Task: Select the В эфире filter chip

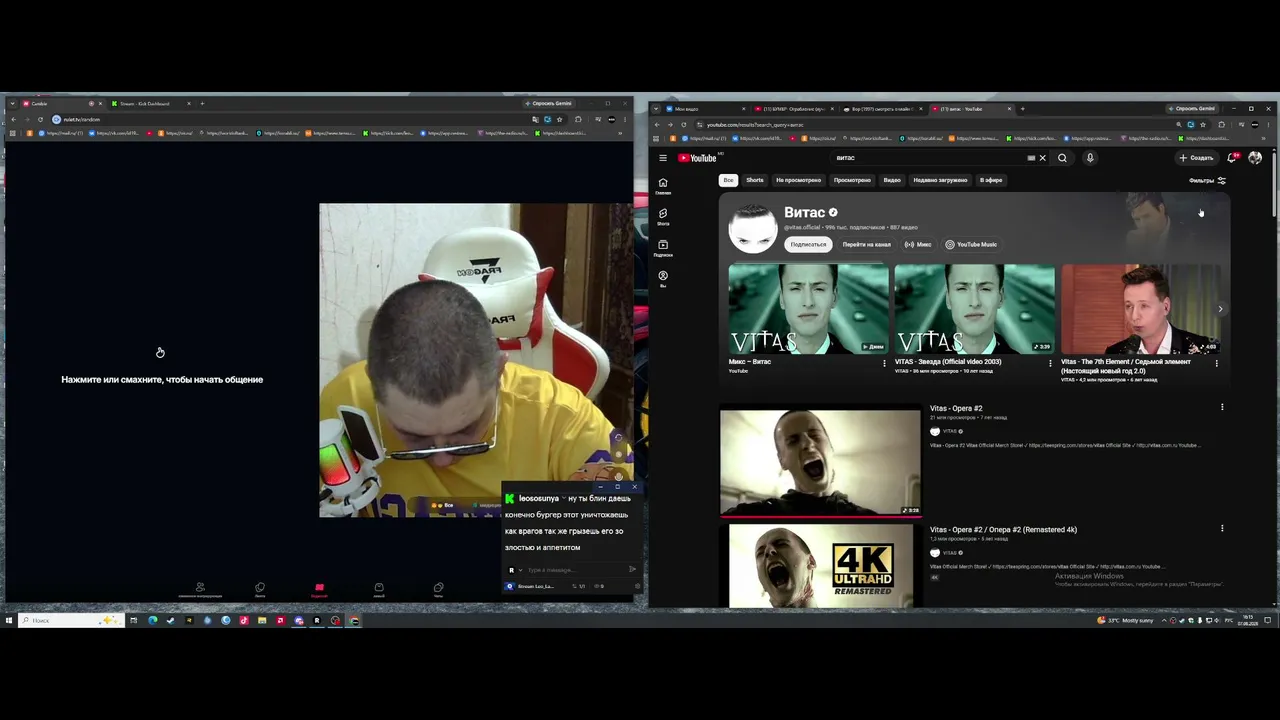Action: 991,180
